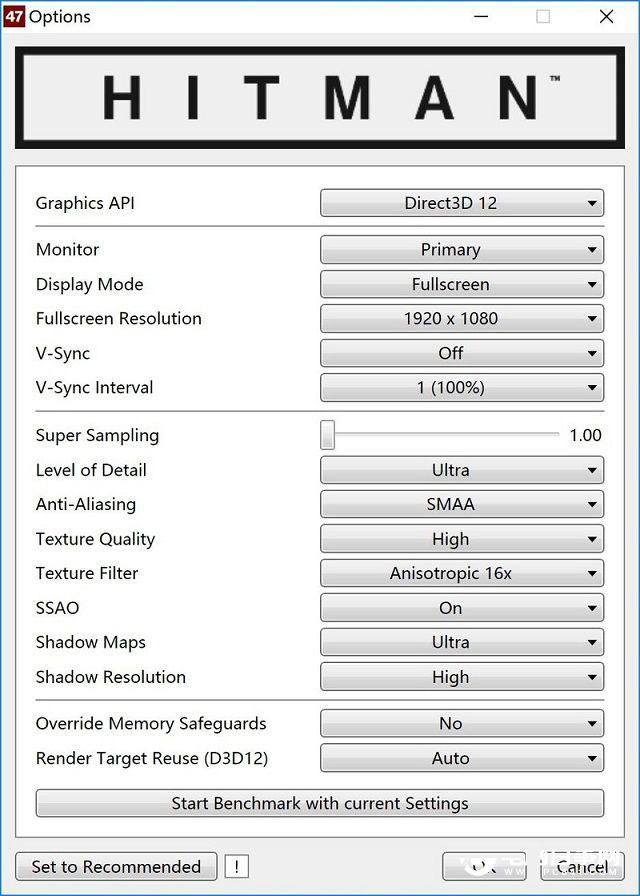Click the Set to Recommended button
The height and width of the screenshot is (896, 640).
coord(116,866)
